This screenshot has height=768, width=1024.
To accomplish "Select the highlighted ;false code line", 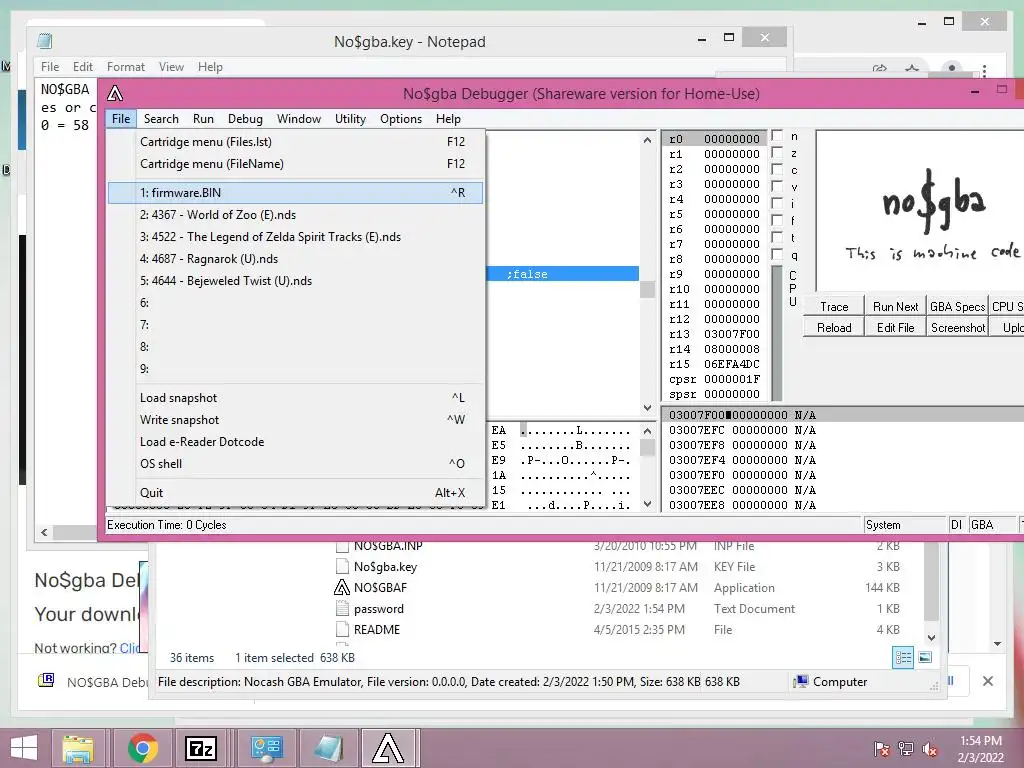I will tap(563, 274).
